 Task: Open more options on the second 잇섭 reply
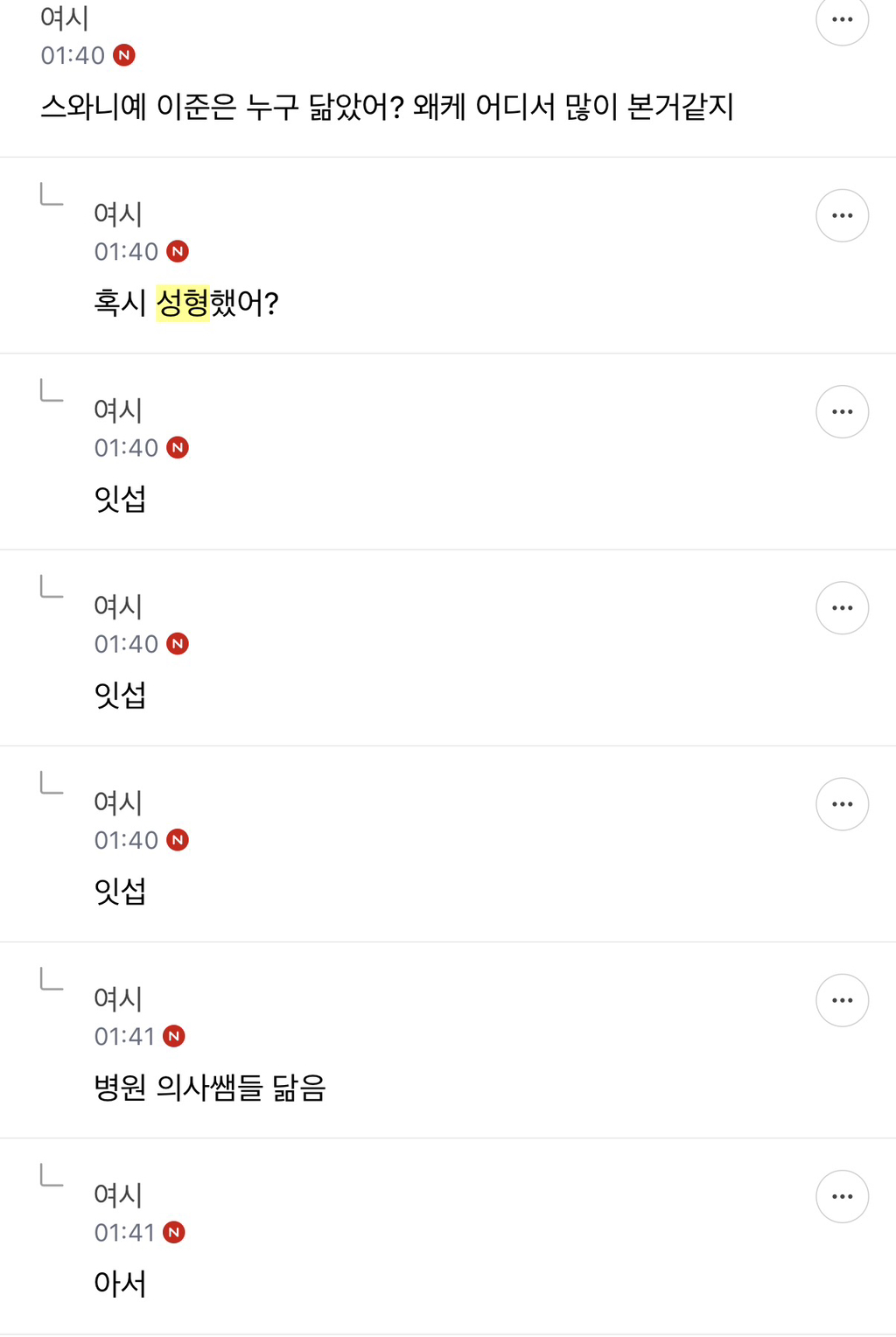tap(842, 607)
